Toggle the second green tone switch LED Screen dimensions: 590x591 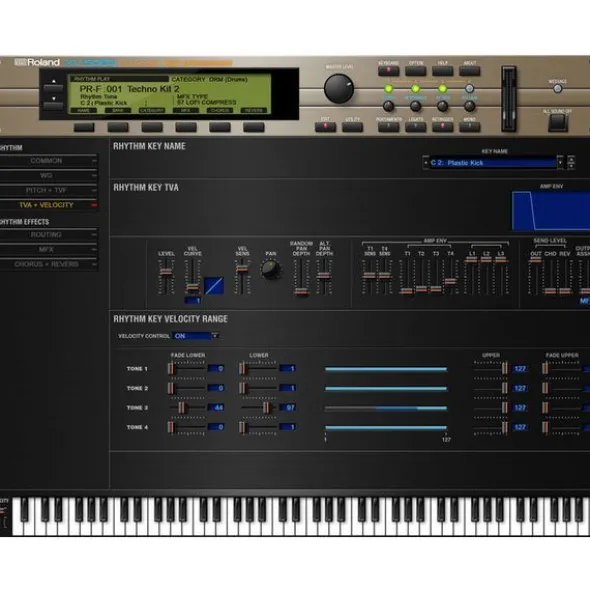(x=415, y=89)
